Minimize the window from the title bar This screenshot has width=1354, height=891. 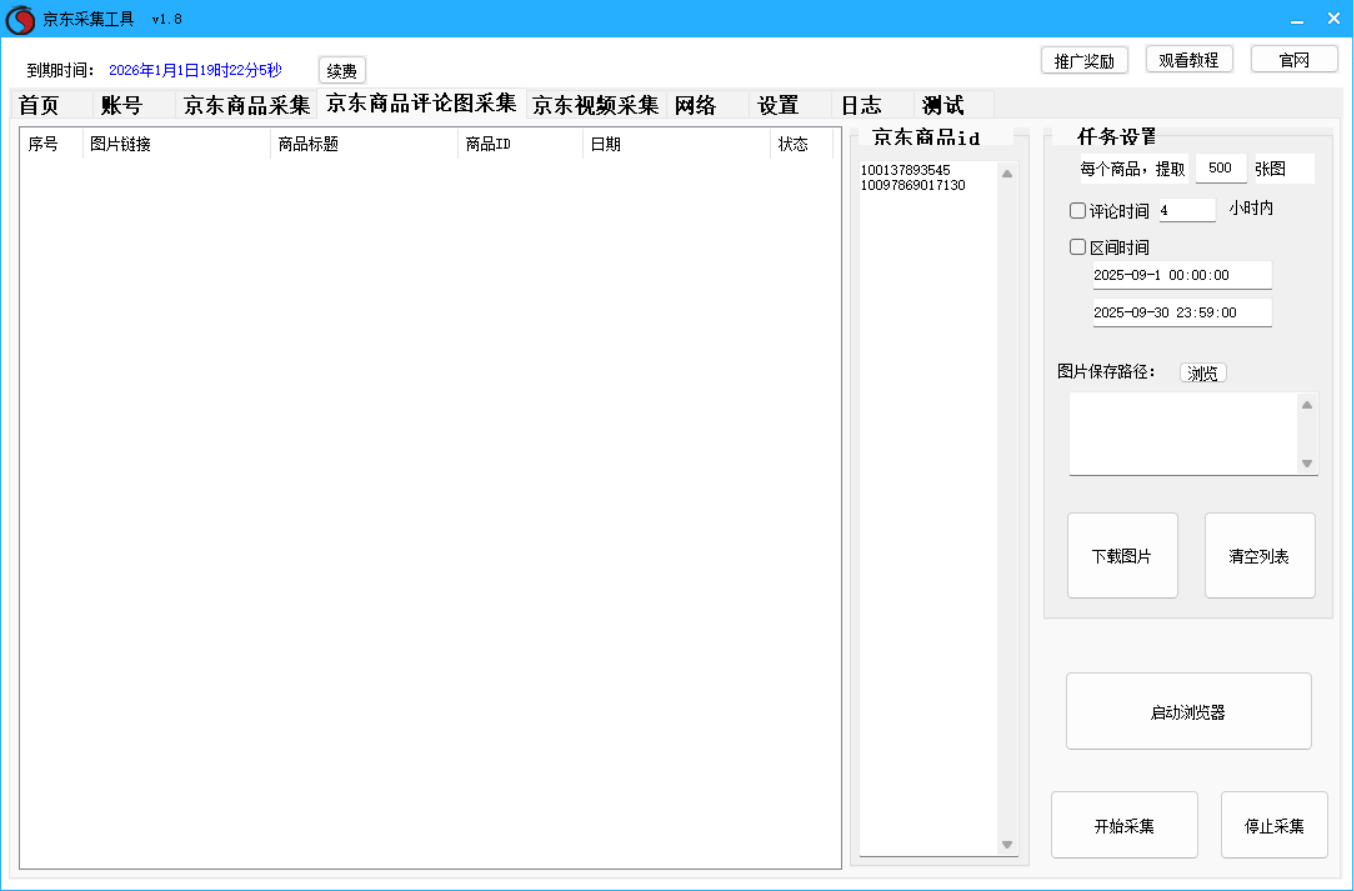[1297, 19]
